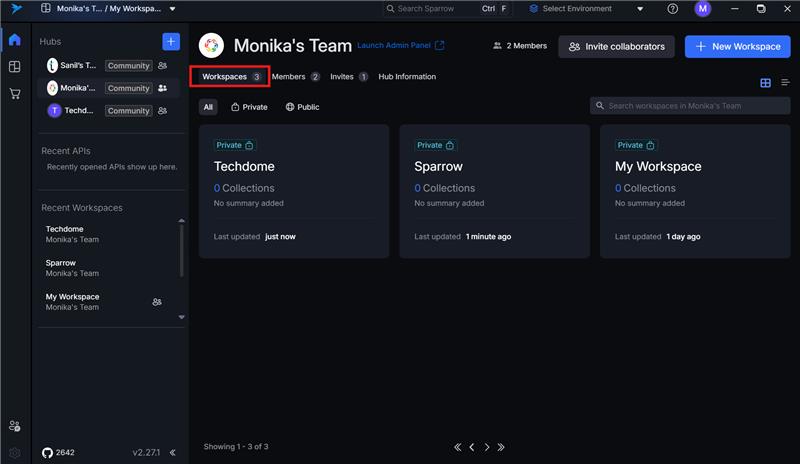Click the Monika's Team hub logo
The height and width of the screenshot is (464, 800).
pos(211,45)
